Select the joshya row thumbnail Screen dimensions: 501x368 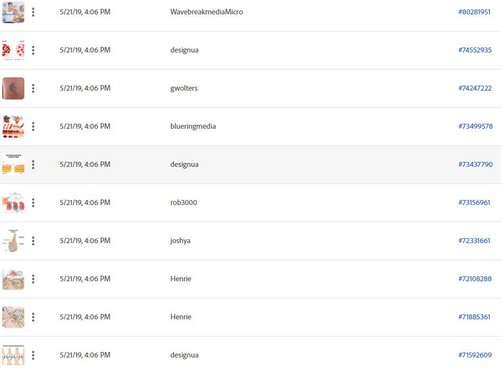(x=13, y=241)
